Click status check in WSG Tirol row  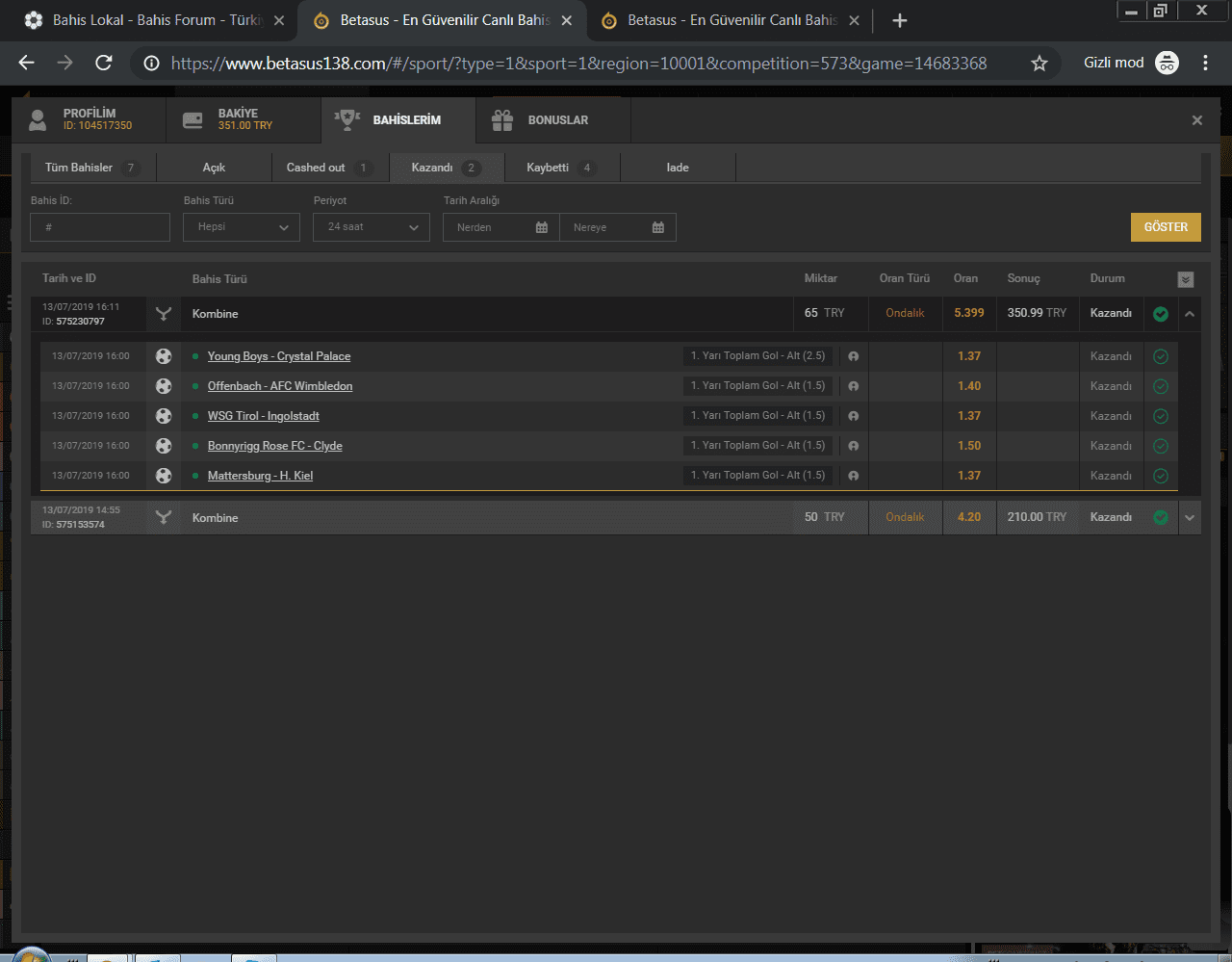(x=1161, y=416)
